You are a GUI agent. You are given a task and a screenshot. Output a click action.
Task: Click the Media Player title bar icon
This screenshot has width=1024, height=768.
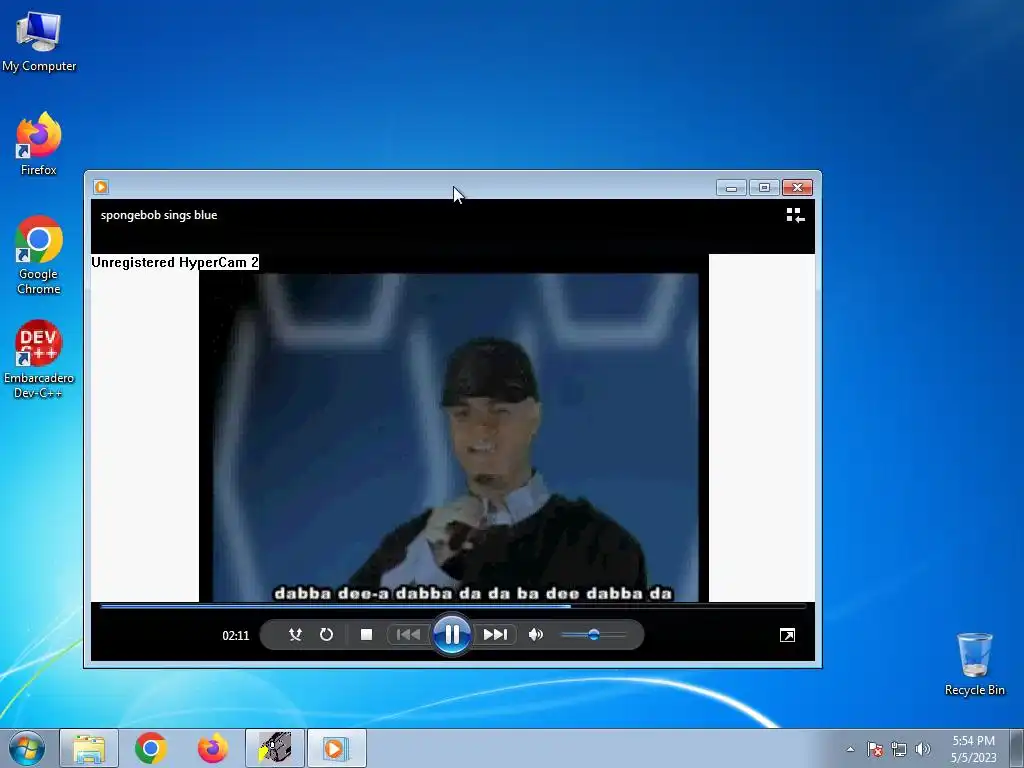click(x=101, y=187)
